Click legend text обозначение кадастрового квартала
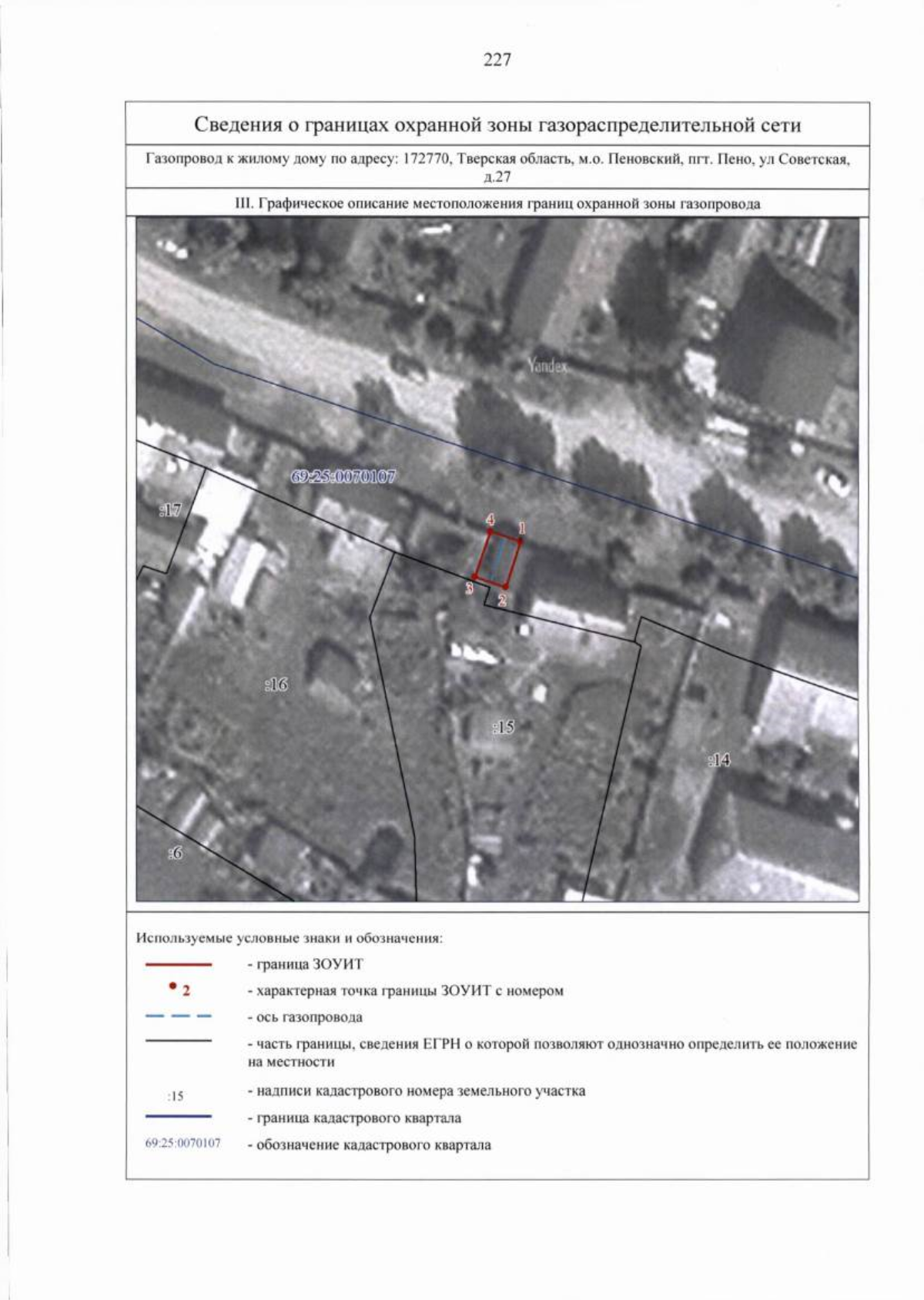This screenshot has height=1300, width=924. coord(369,1145)
